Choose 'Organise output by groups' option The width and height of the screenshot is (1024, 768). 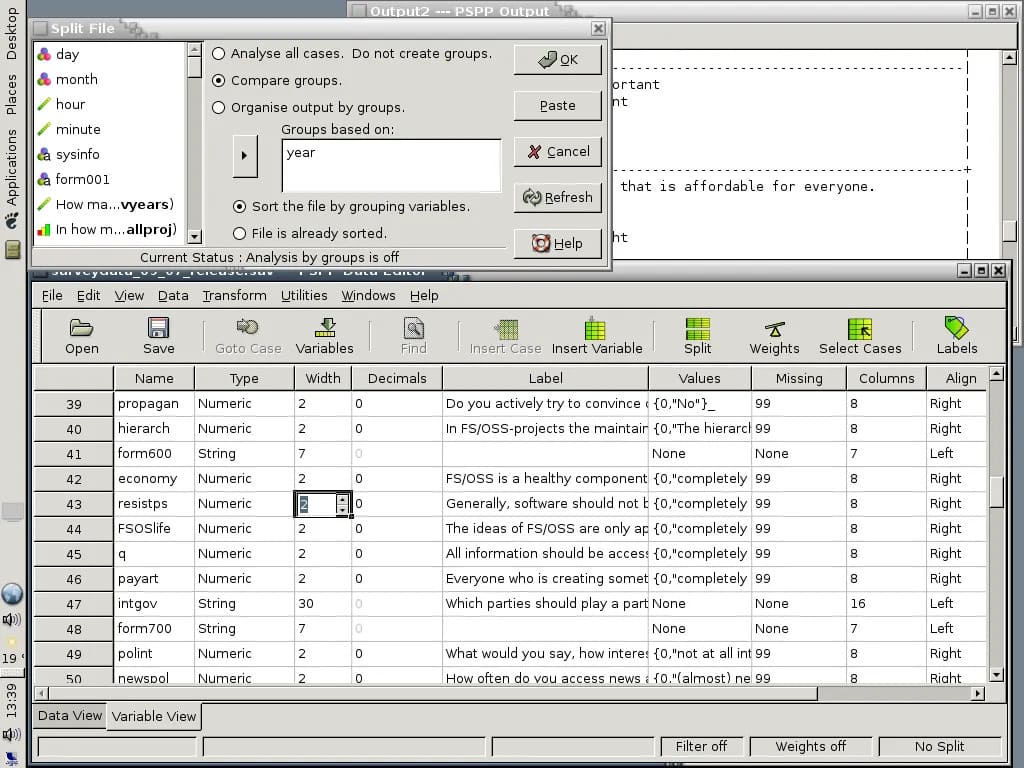pos(219,108)
